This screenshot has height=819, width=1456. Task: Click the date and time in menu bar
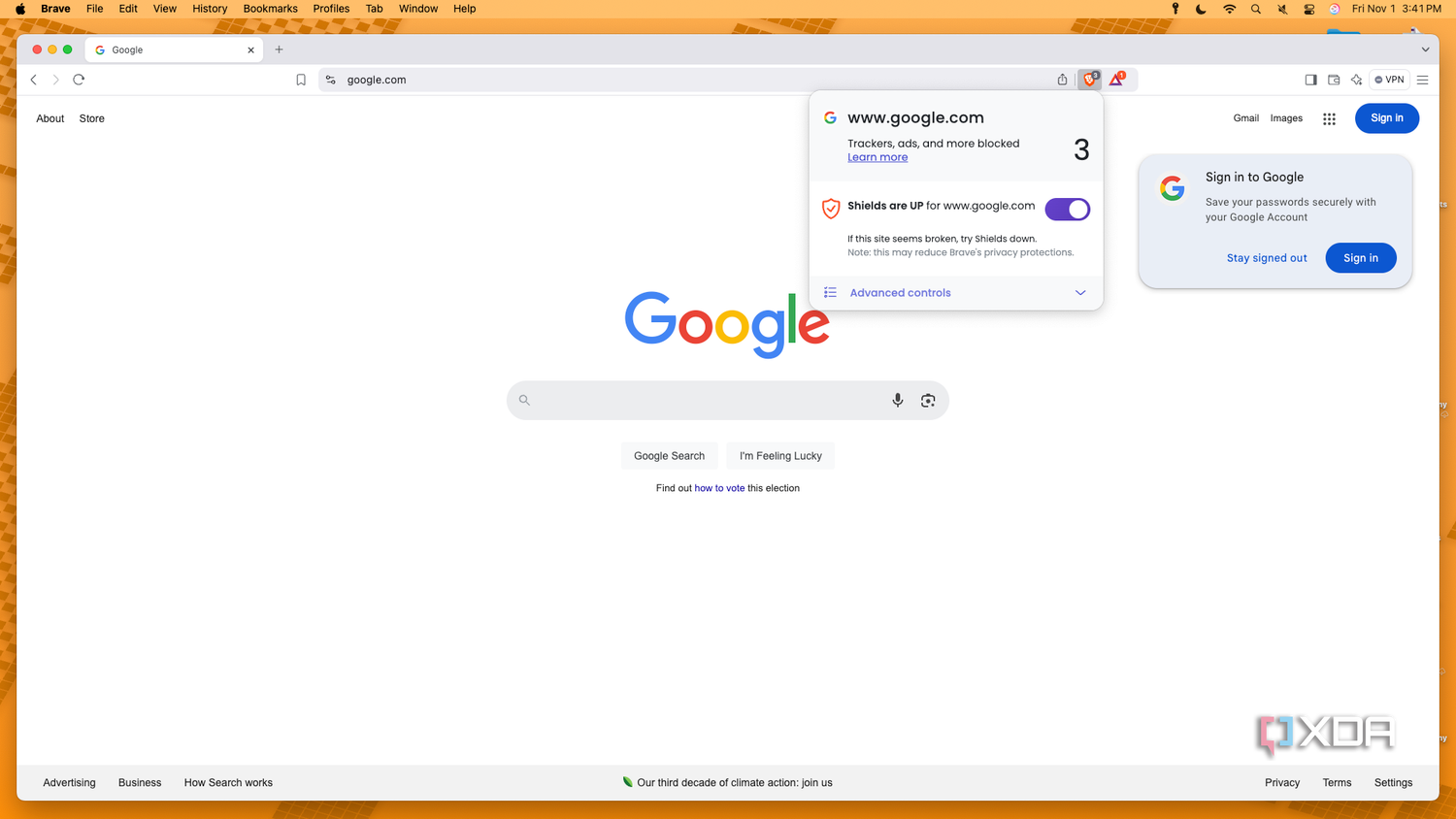point(1396,9)
